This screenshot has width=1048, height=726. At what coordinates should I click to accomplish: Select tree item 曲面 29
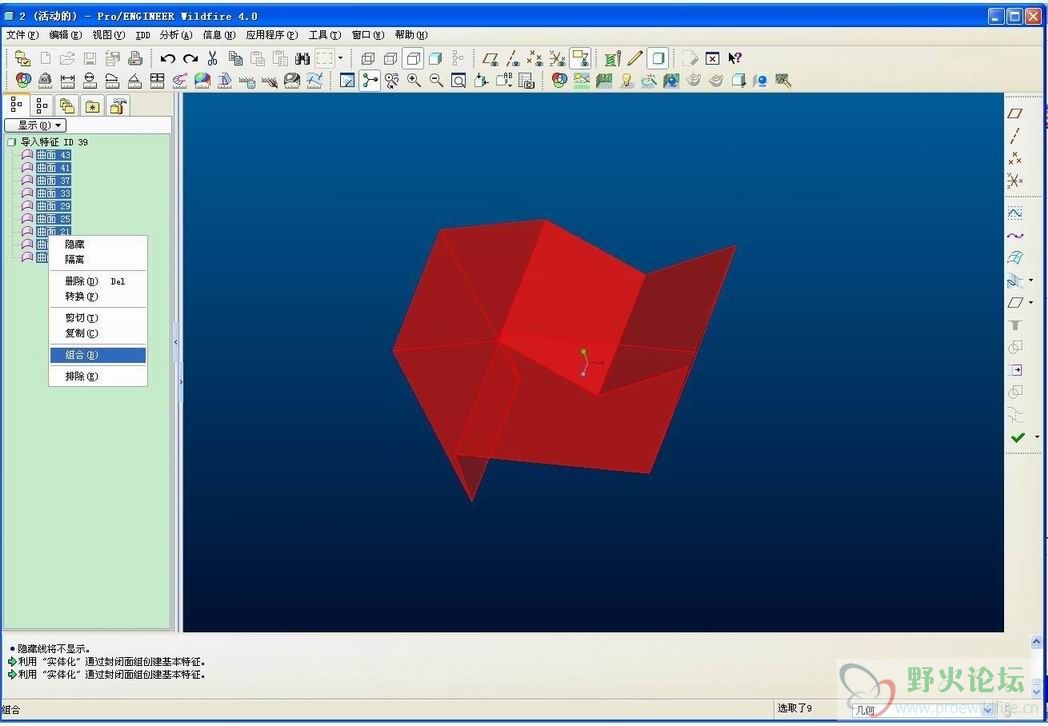click(53, 206)
